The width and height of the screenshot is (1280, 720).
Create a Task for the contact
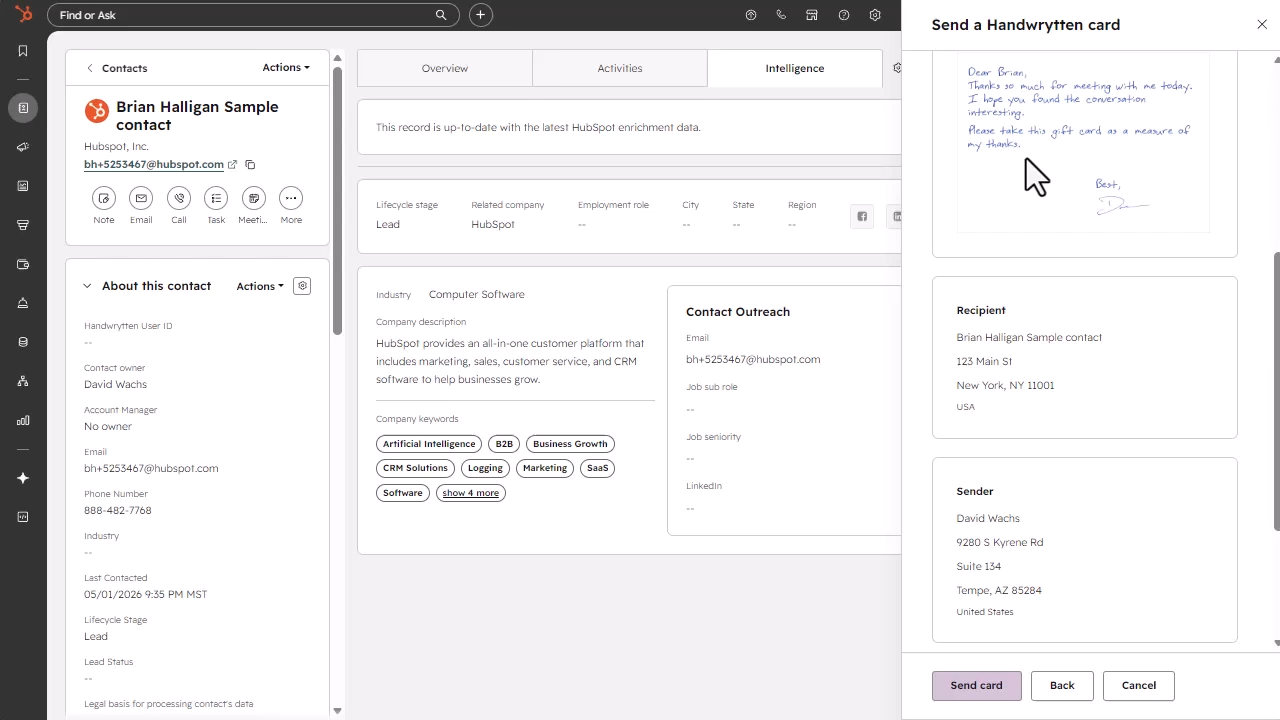tap(216, 198)
